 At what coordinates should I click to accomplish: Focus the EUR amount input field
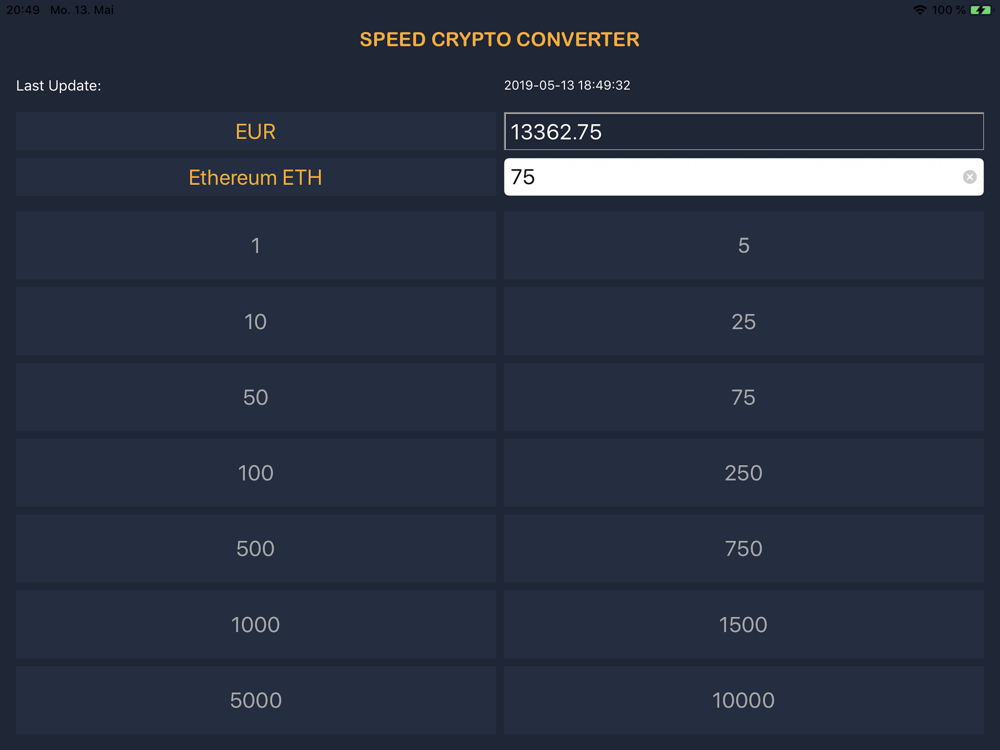point(743,132)
